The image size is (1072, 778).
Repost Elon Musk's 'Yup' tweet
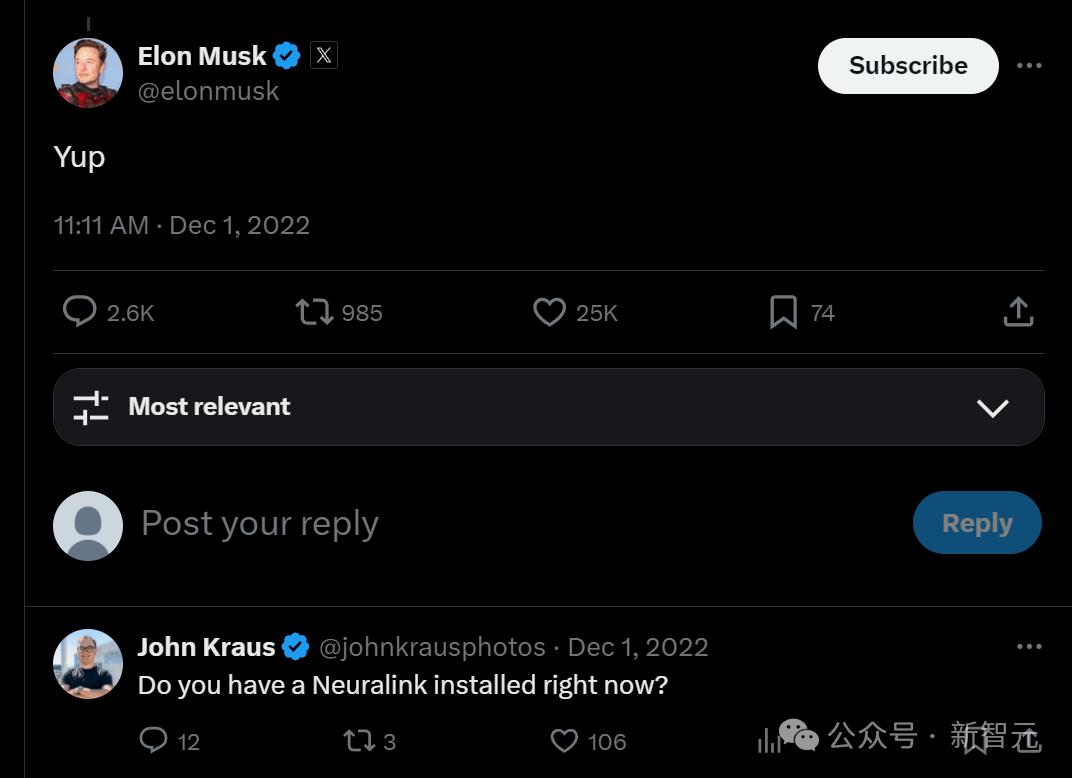point(314,312)
